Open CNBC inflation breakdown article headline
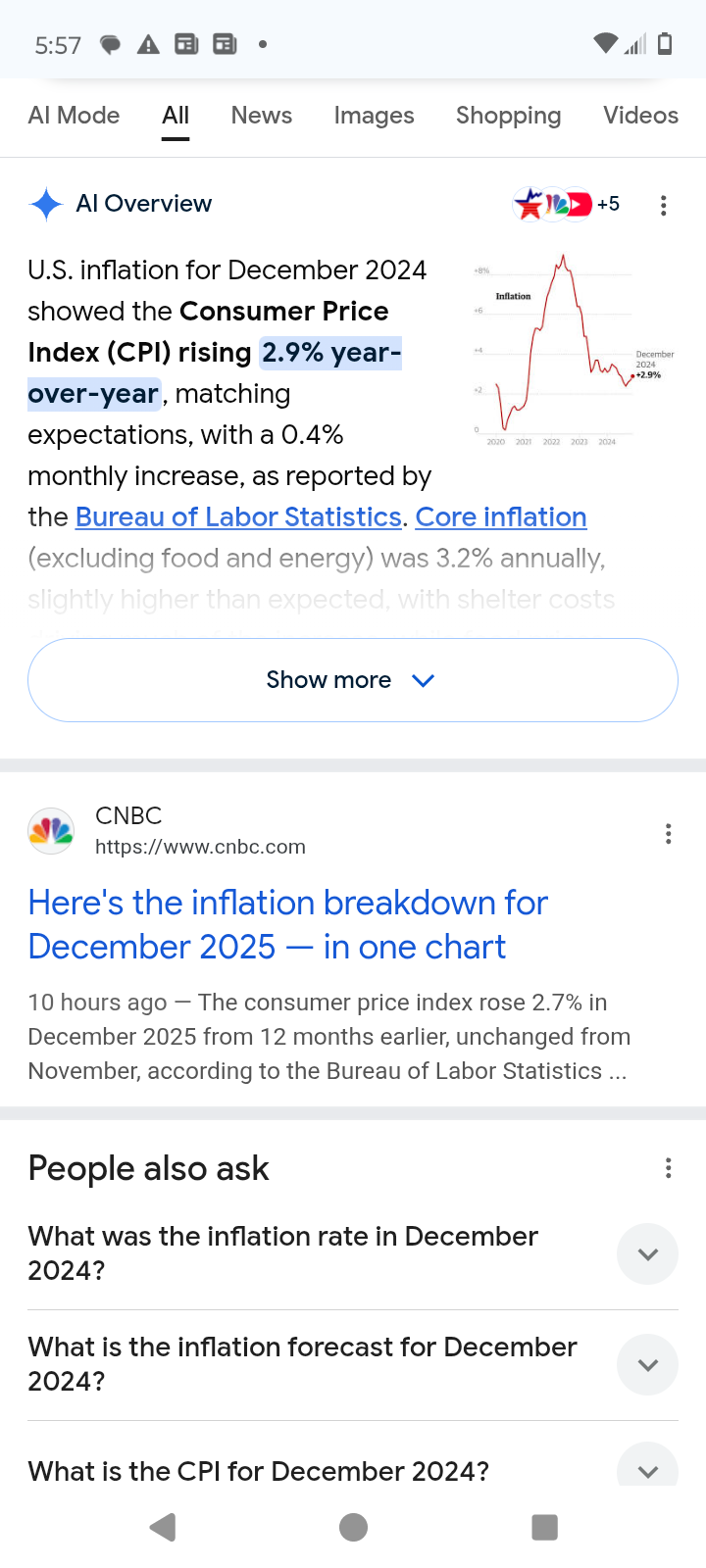The width and height of the screenshot is (706, 1568). pyautogui.click(x=287, y=924)
